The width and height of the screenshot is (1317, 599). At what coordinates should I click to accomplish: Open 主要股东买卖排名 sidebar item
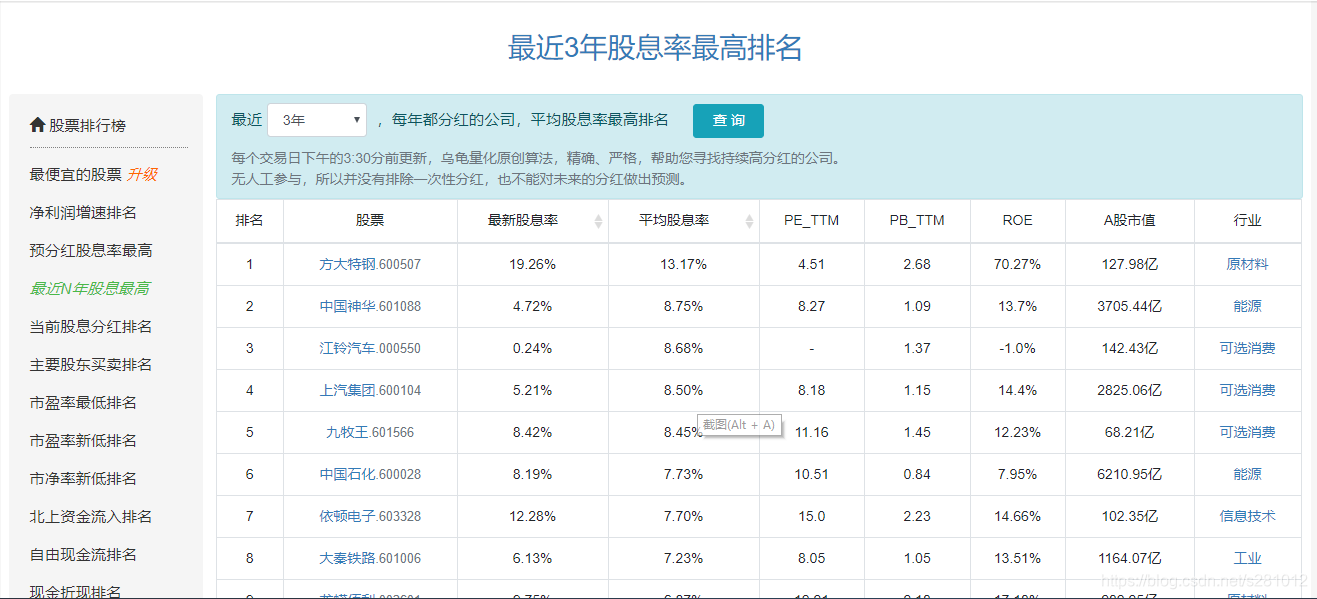coord(91,364)
